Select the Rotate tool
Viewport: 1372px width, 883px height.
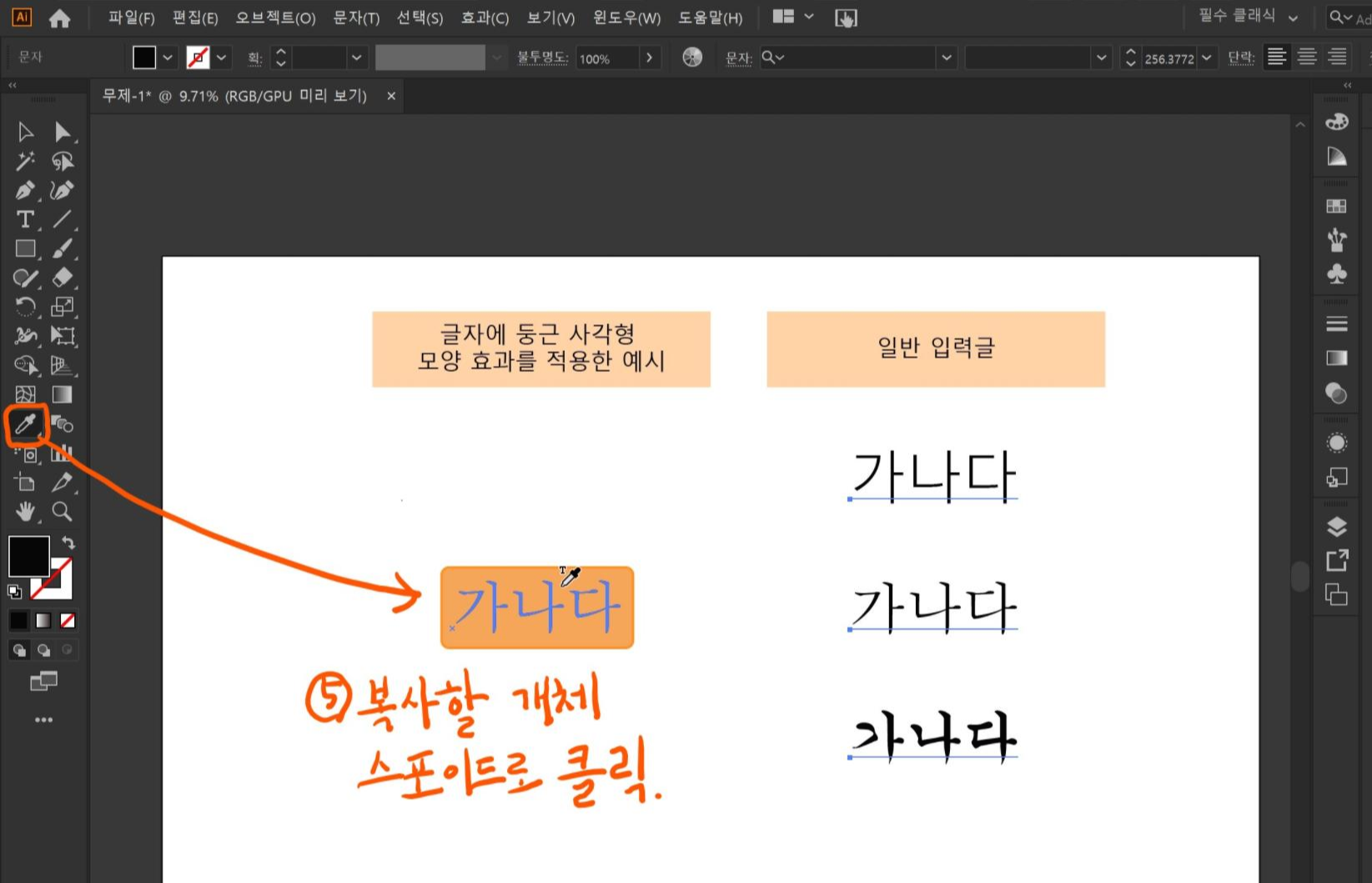click(25, 306)
